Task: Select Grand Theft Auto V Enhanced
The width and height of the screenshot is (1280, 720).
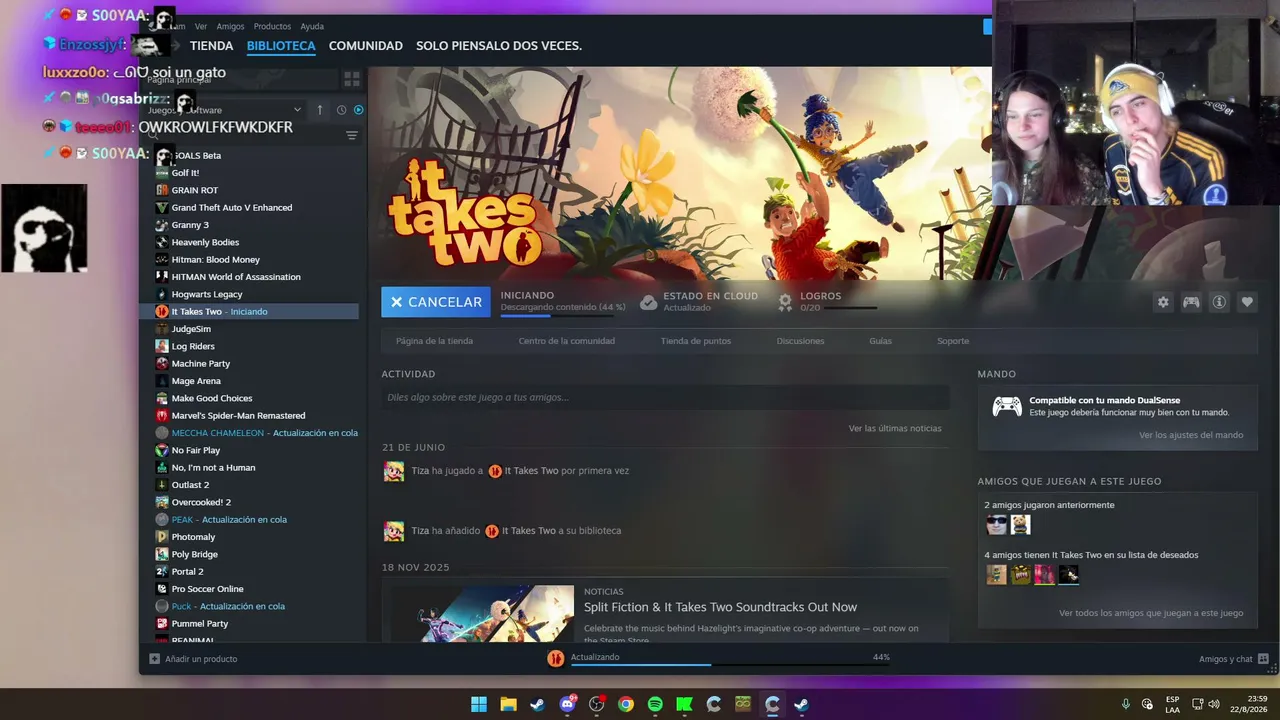Action: 232,208
